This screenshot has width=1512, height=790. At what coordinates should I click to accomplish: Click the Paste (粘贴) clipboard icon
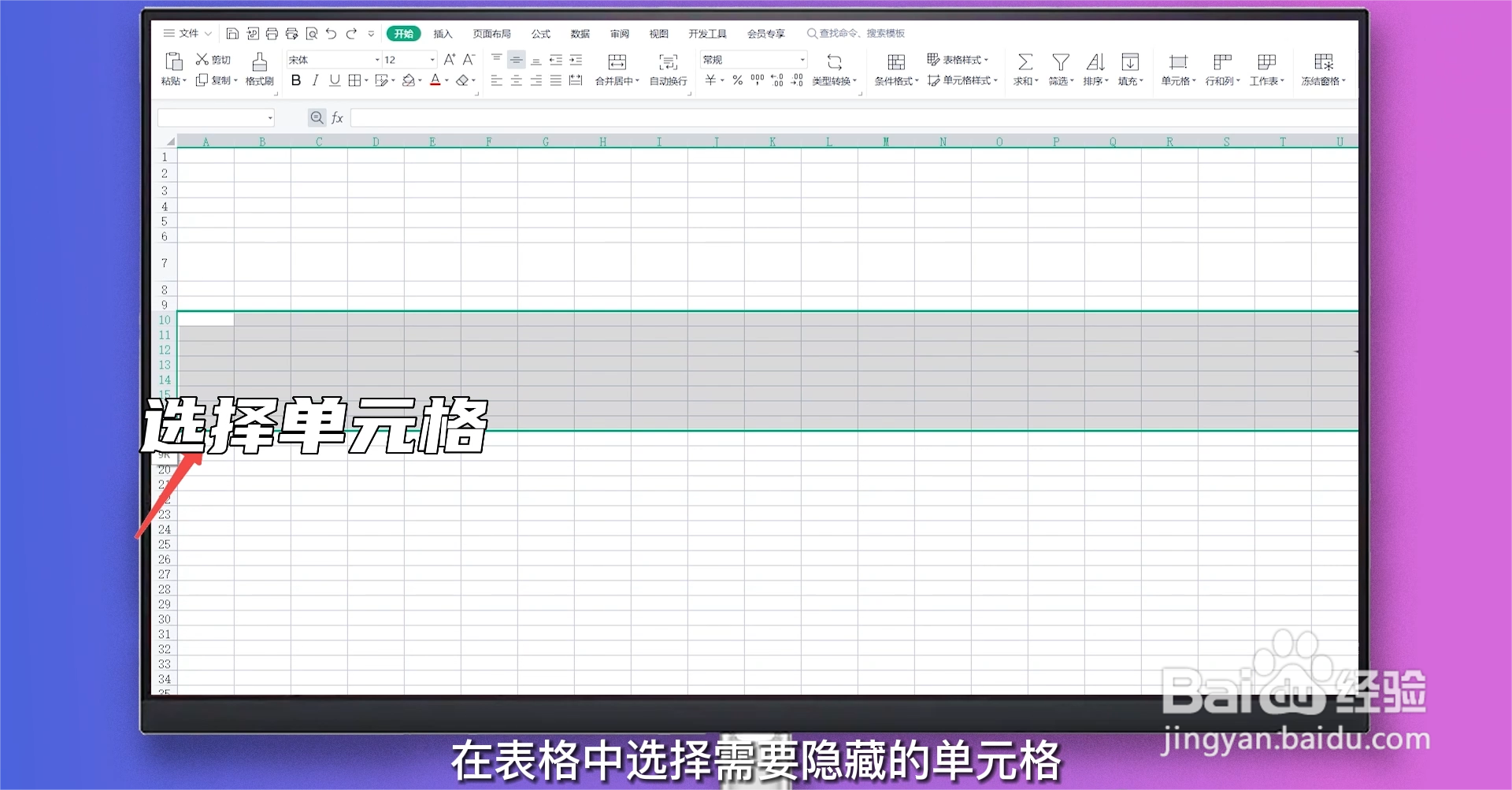pyautogui.click(x=174, y=61)
